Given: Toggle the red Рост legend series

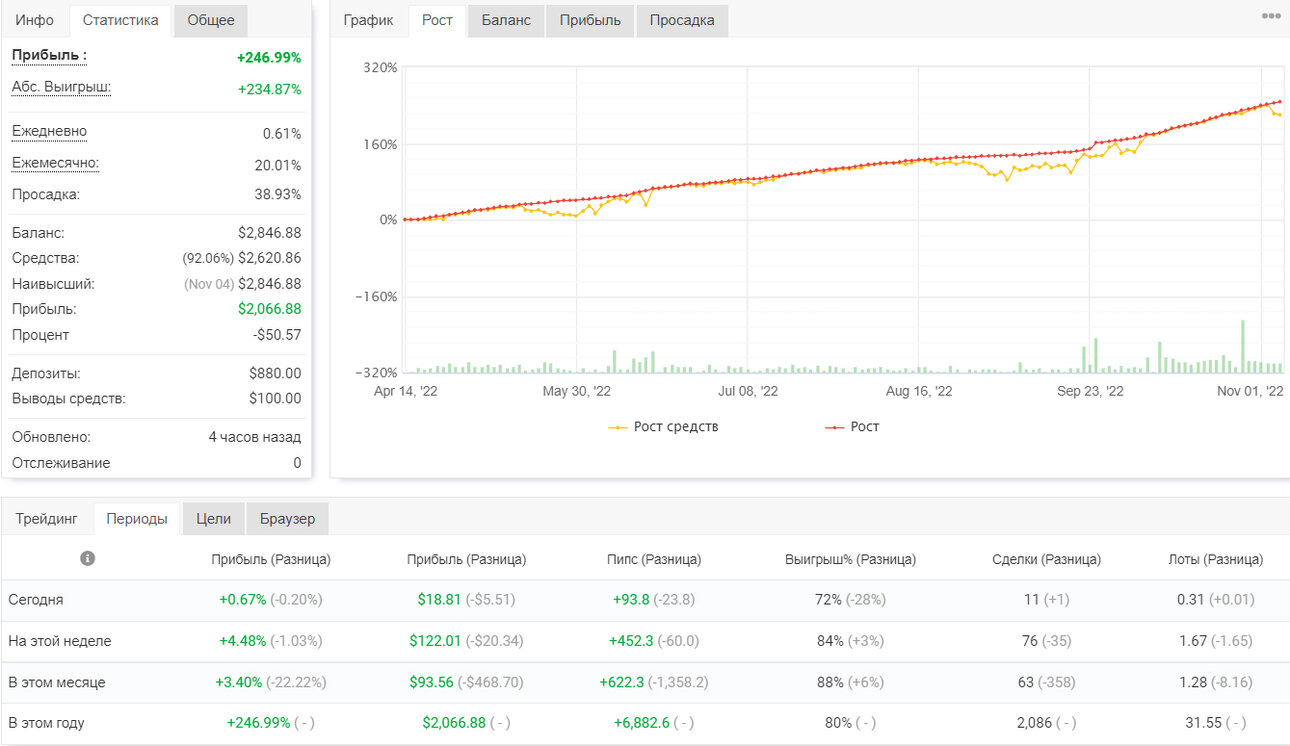Looking at the screenshot, I should coord(852,427).
